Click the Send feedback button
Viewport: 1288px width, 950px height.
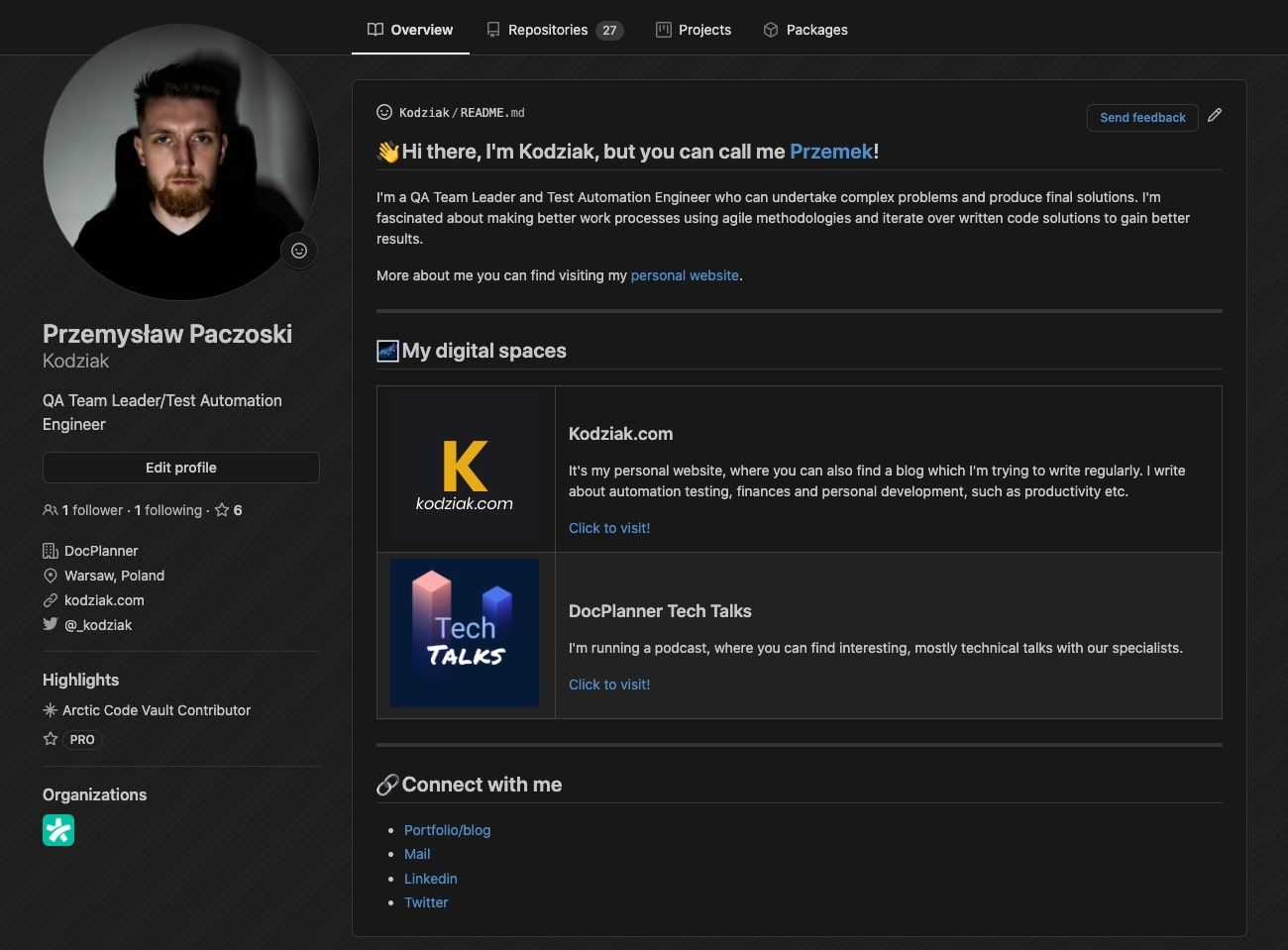point(1142,117)
